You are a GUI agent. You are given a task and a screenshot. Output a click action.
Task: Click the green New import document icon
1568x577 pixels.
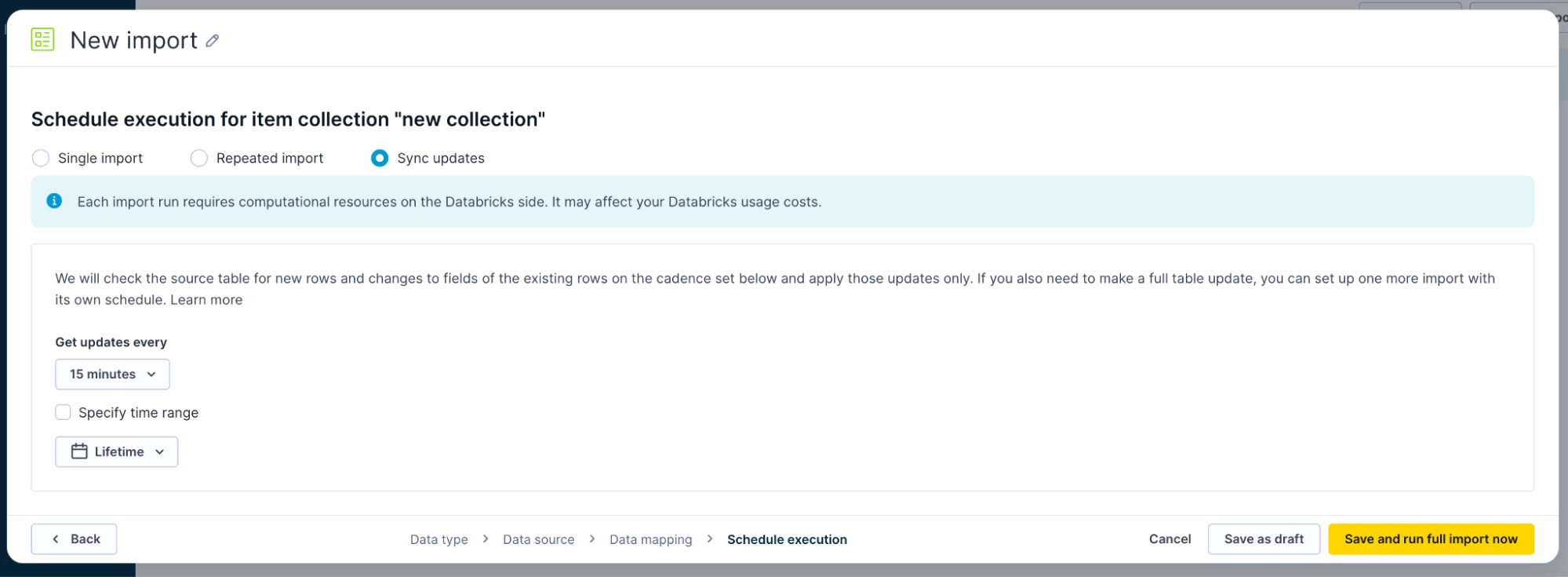(42, 38)
